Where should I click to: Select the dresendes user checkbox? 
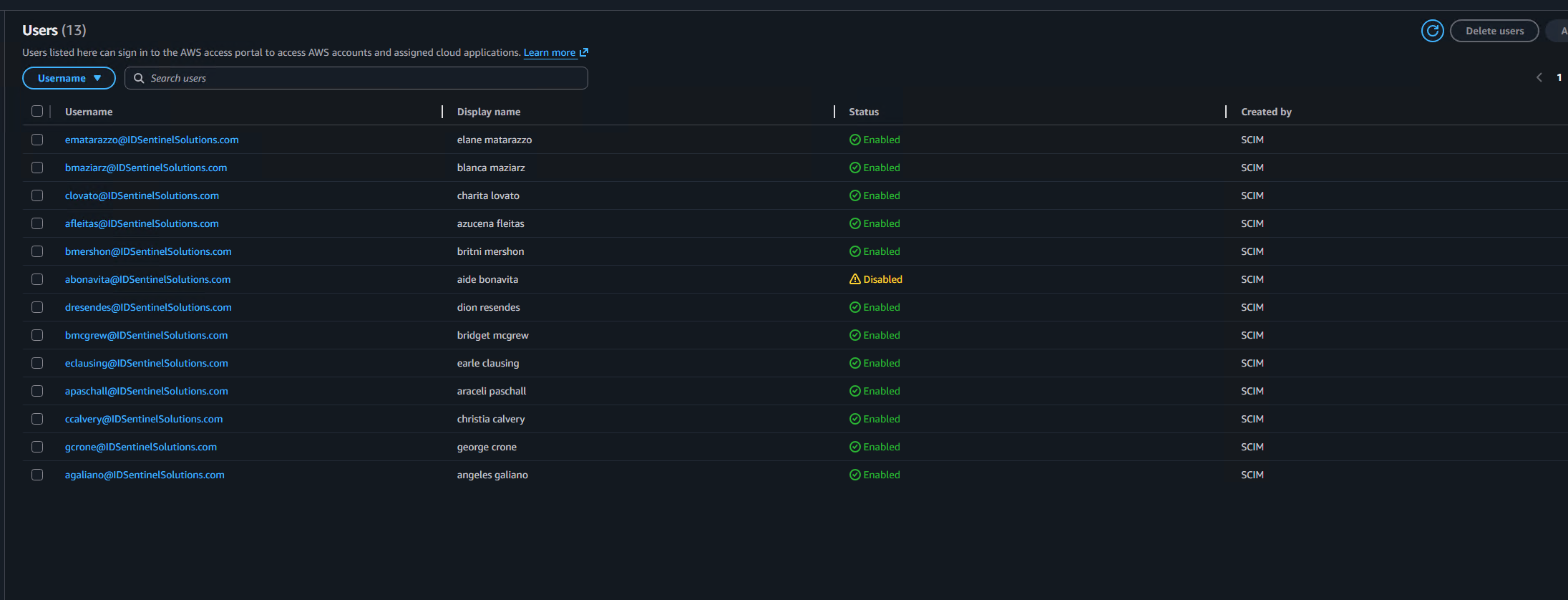(37, 307)
